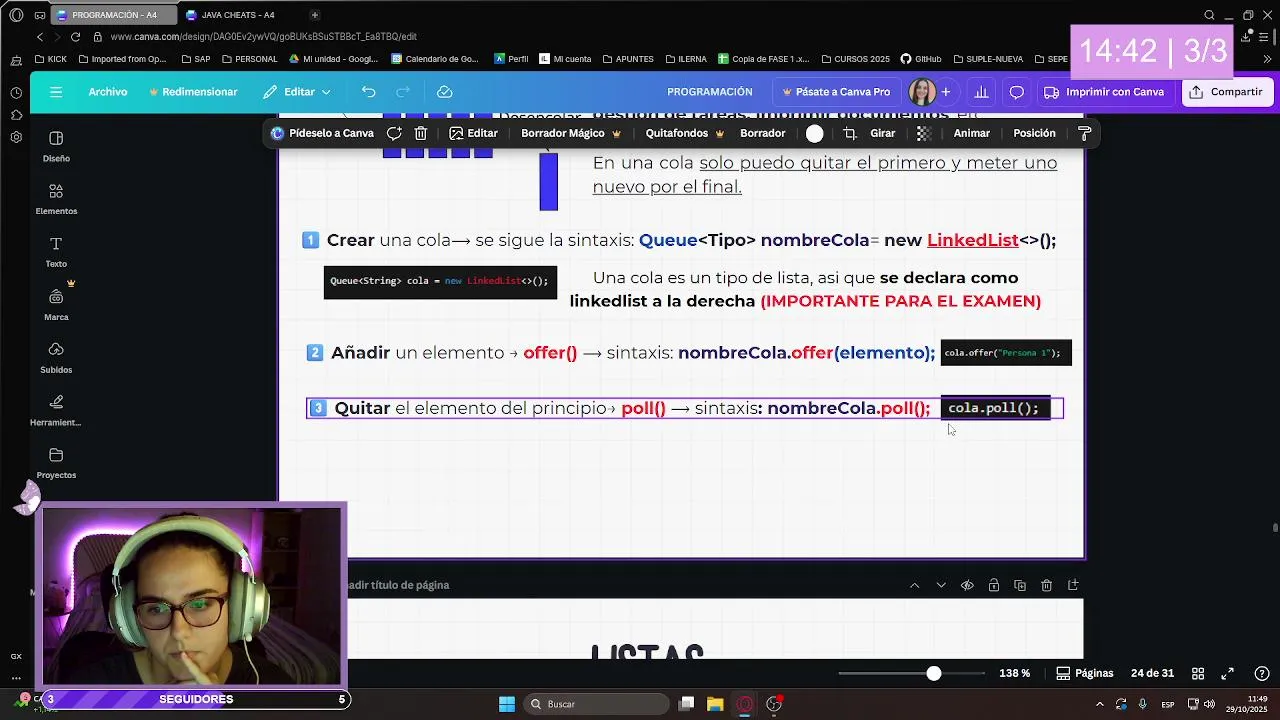Click the PROGRAMACIÓN document title

point(710,92)
